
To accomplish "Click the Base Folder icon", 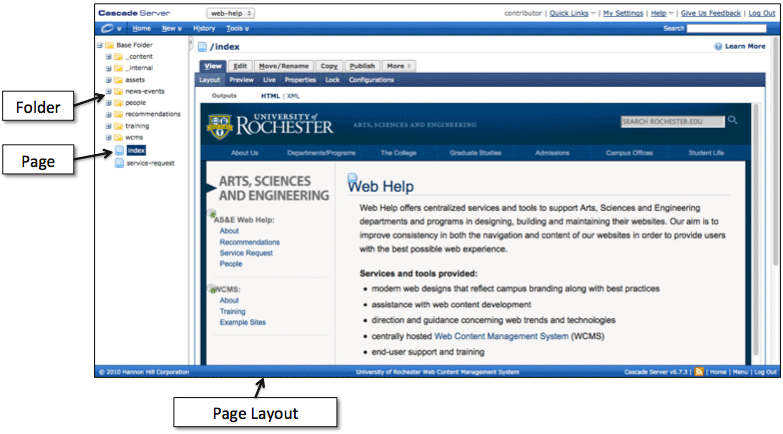I will coord(109,45).
